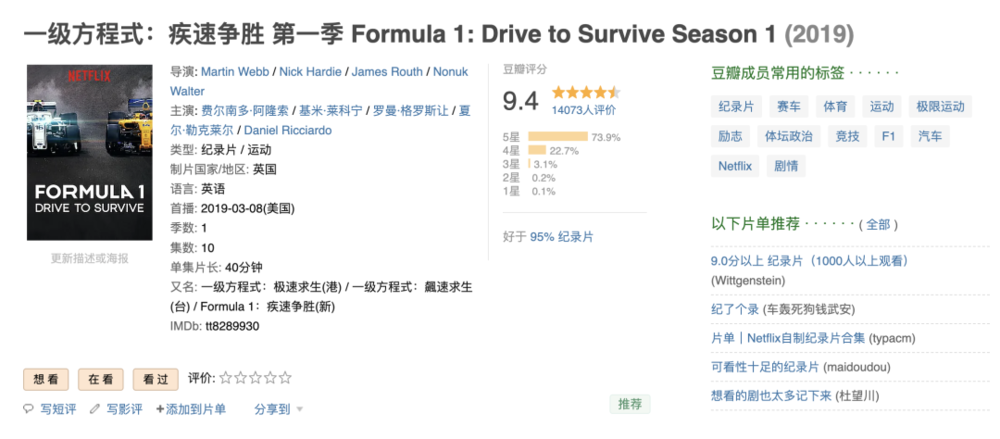Toggle the 想看 status button
This screenshot has height=439, width=1000.
[x=45, y=379]
